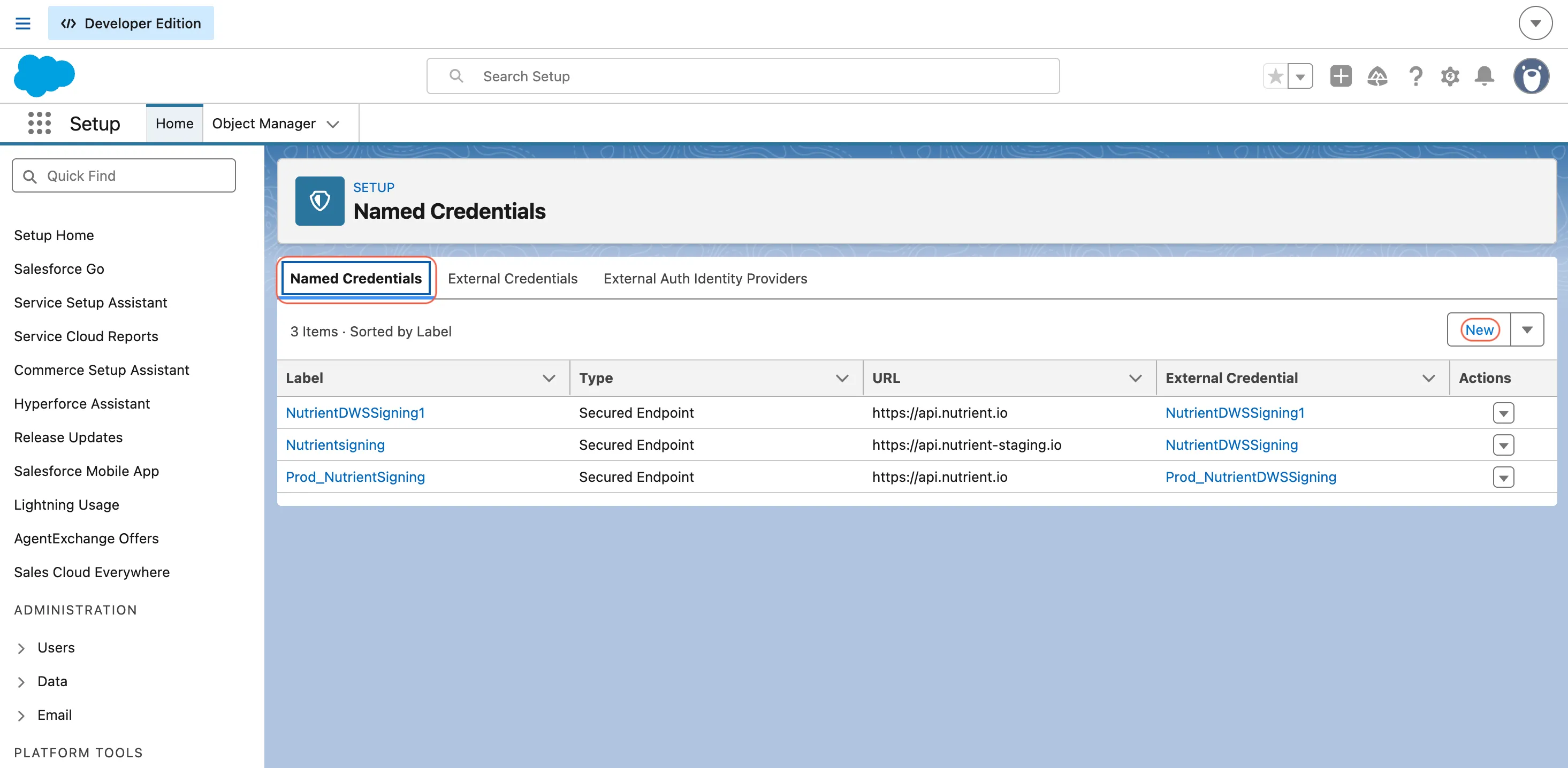Open the External Credential column chevron
The height and width of the screenshot is (768, 1568).
[x=1429, y=378]
